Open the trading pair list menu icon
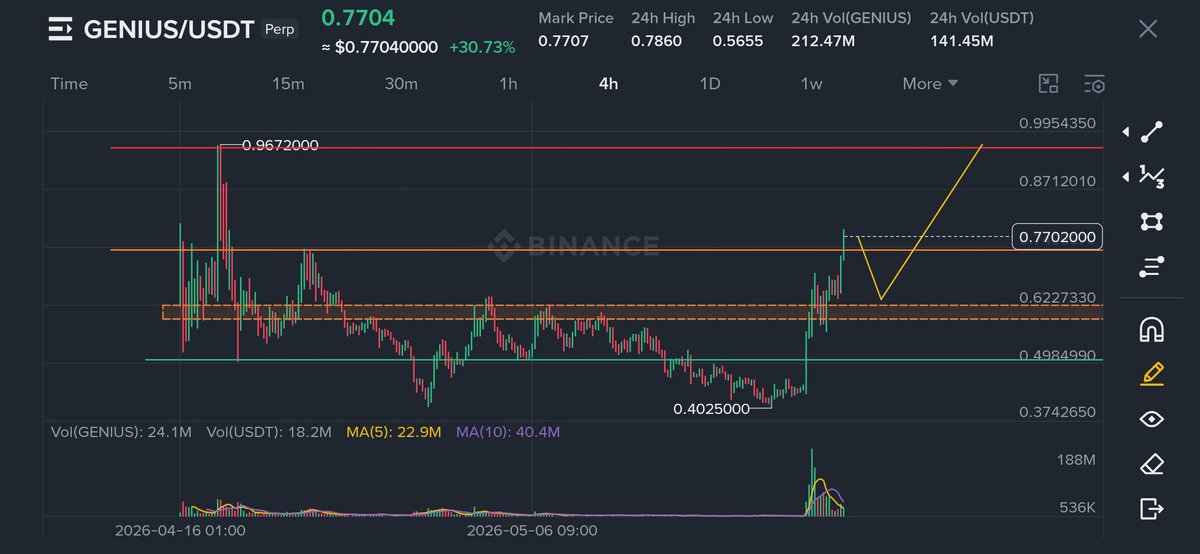 pos(60,29)
